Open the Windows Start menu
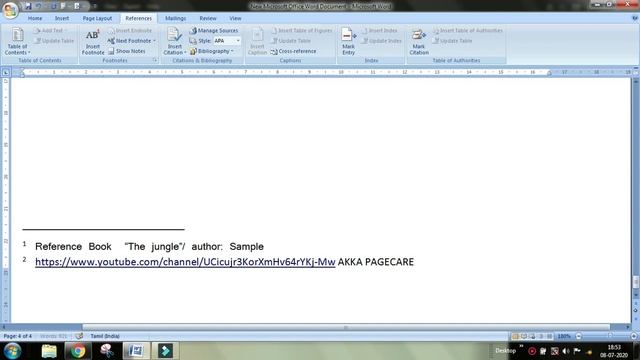 pyautogui.click(x=12, y=351)
